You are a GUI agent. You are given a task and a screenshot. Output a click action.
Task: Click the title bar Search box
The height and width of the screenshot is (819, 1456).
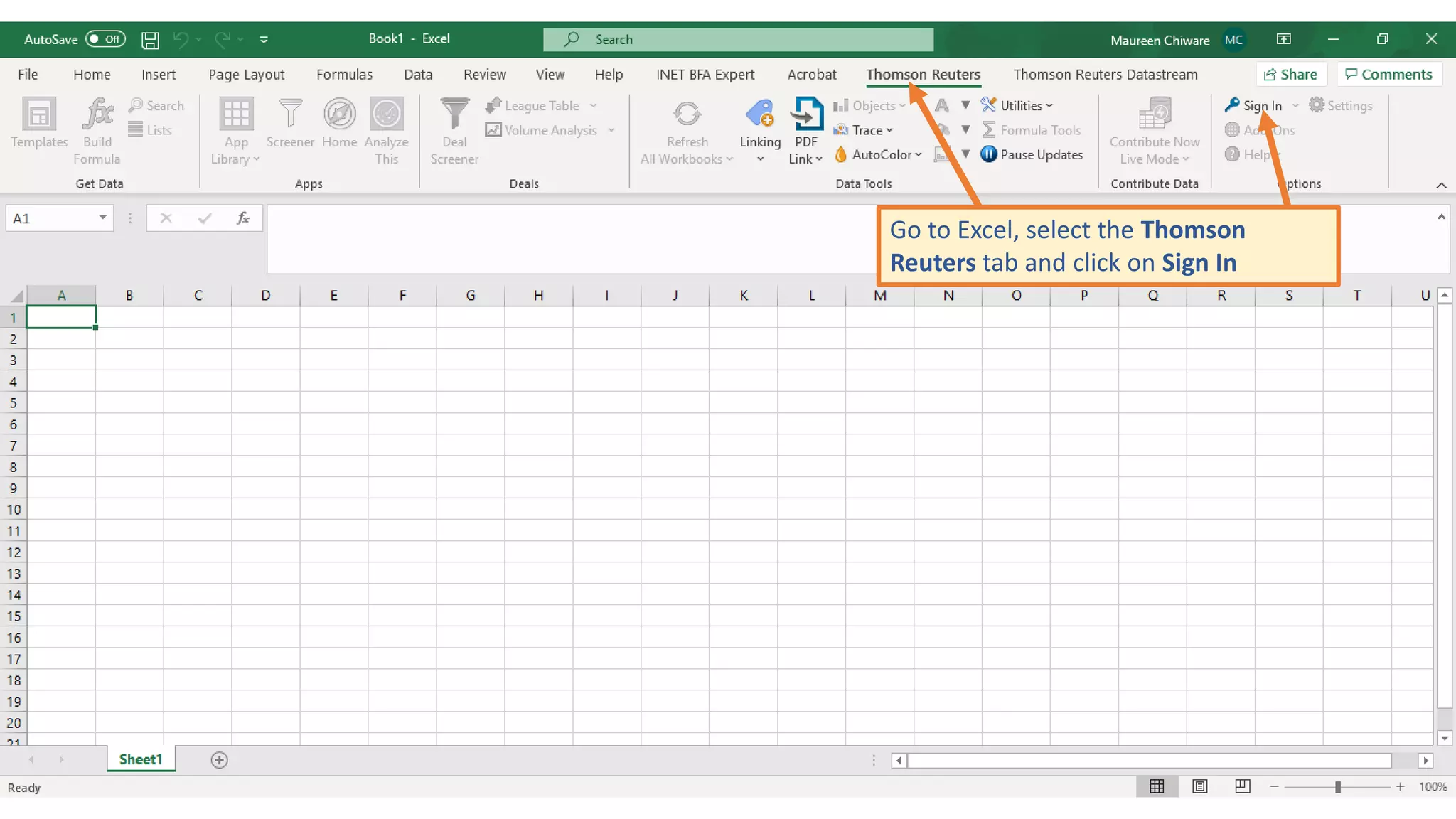738,39
